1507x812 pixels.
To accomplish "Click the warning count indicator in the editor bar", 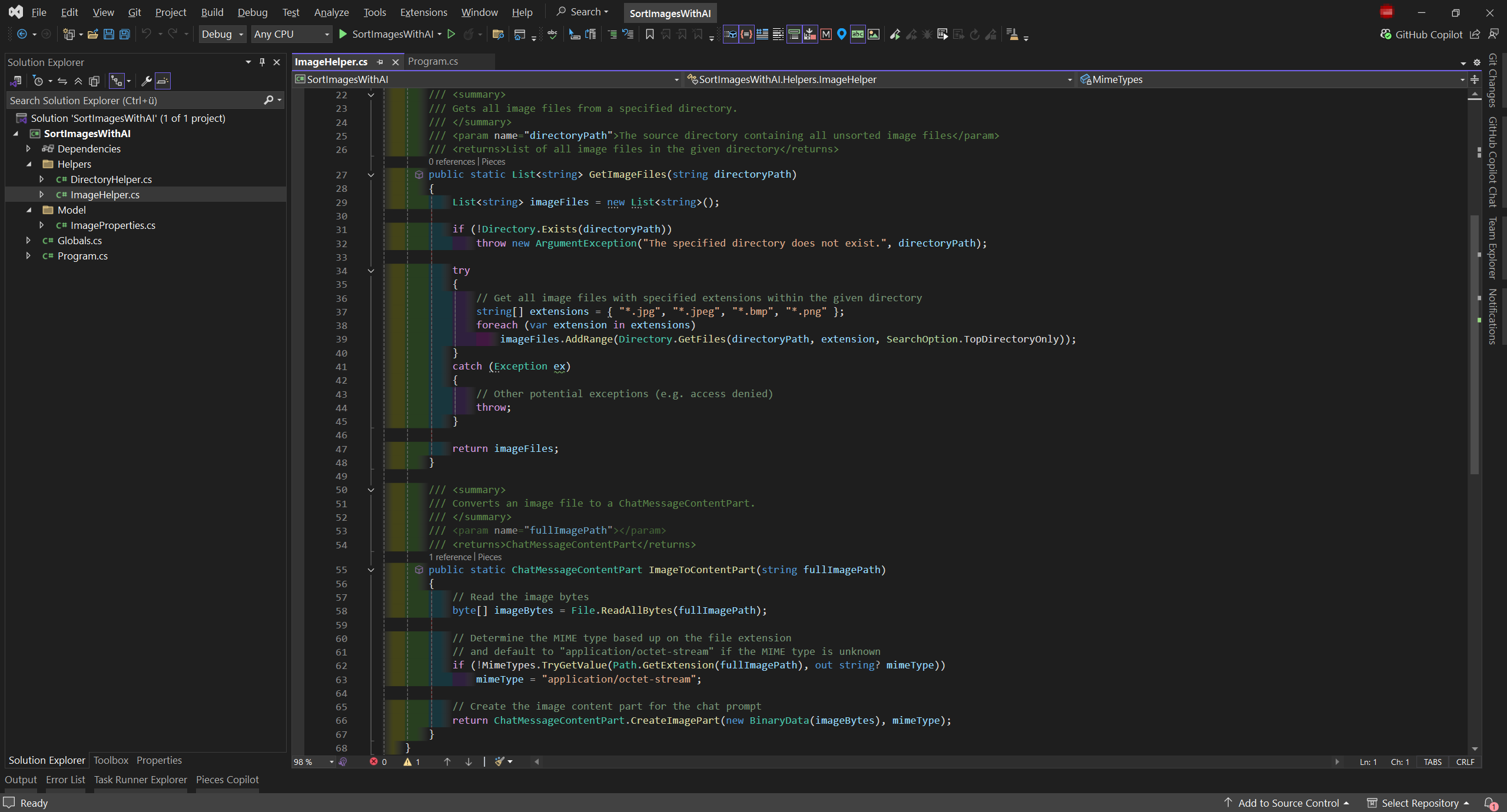I will [x=412, y=761].
